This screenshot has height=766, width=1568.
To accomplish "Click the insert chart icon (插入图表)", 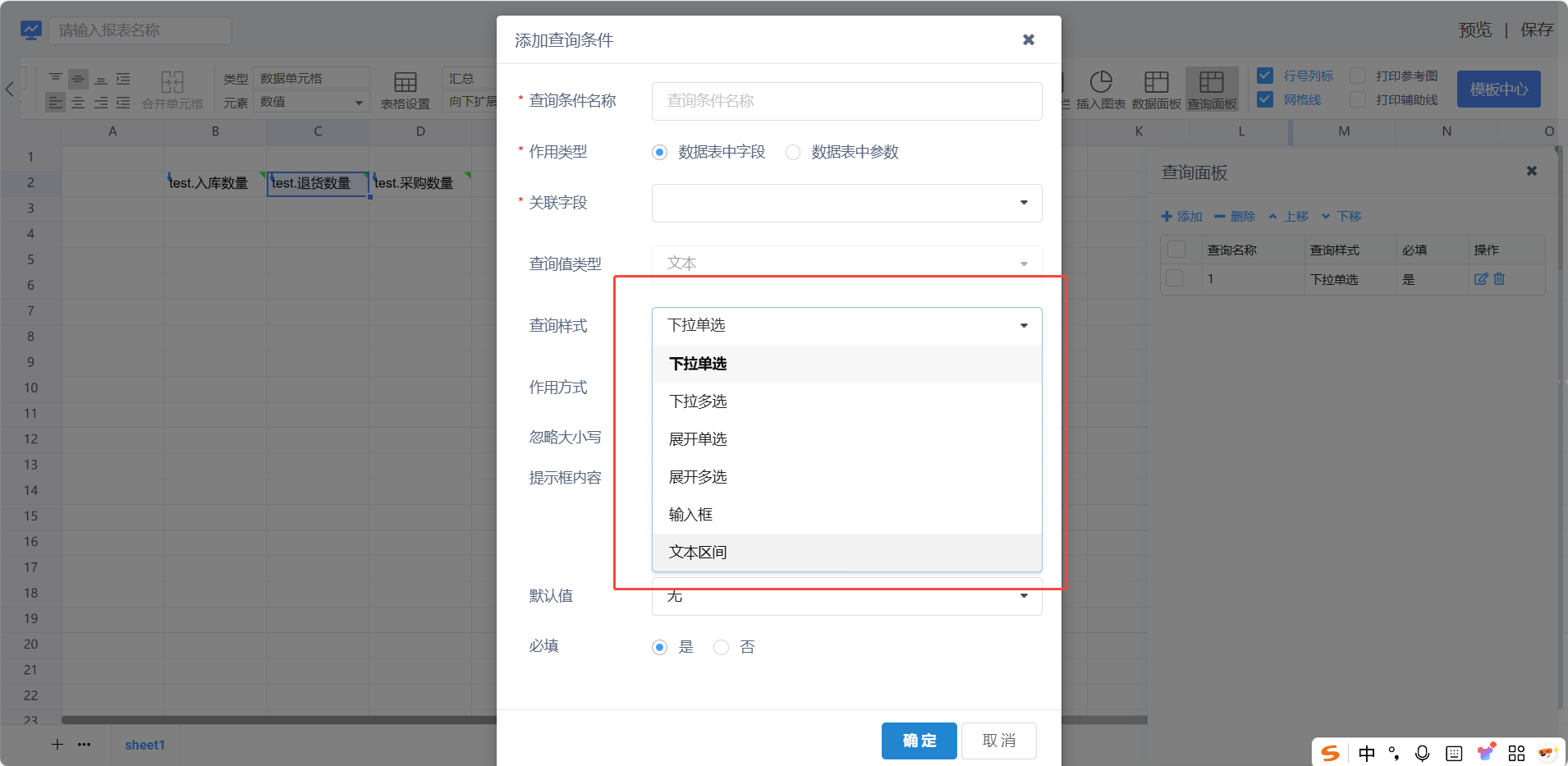I will coord(1100,89).
